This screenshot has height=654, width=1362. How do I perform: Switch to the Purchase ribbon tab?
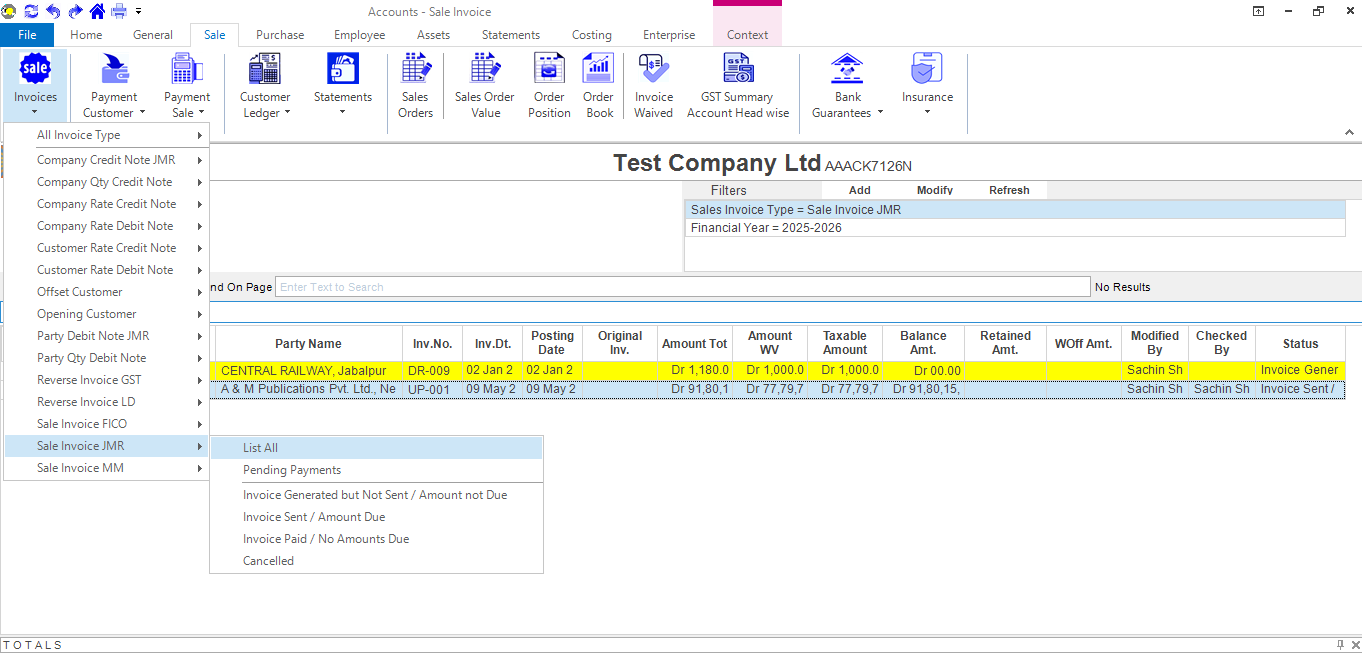point(280,35)
